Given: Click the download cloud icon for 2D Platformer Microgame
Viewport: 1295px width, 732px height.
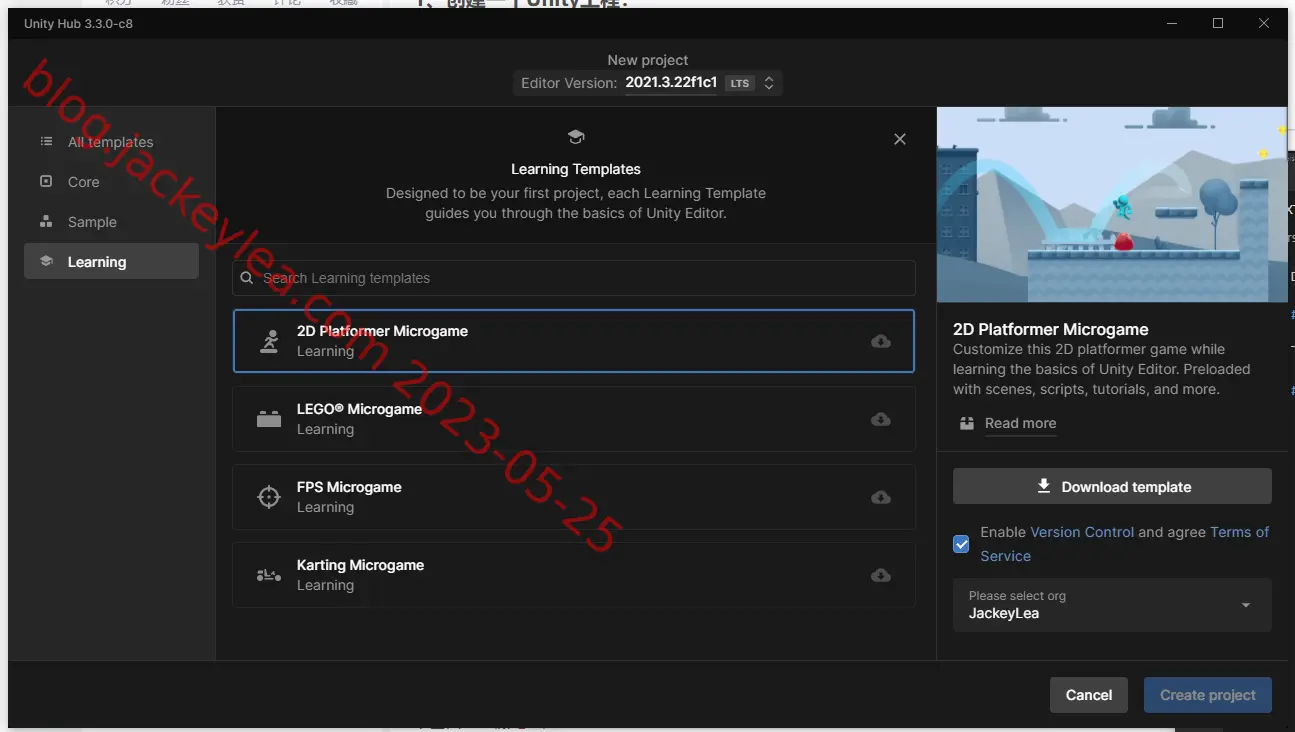Looking at the screenshot, I should tap(881, 341).
